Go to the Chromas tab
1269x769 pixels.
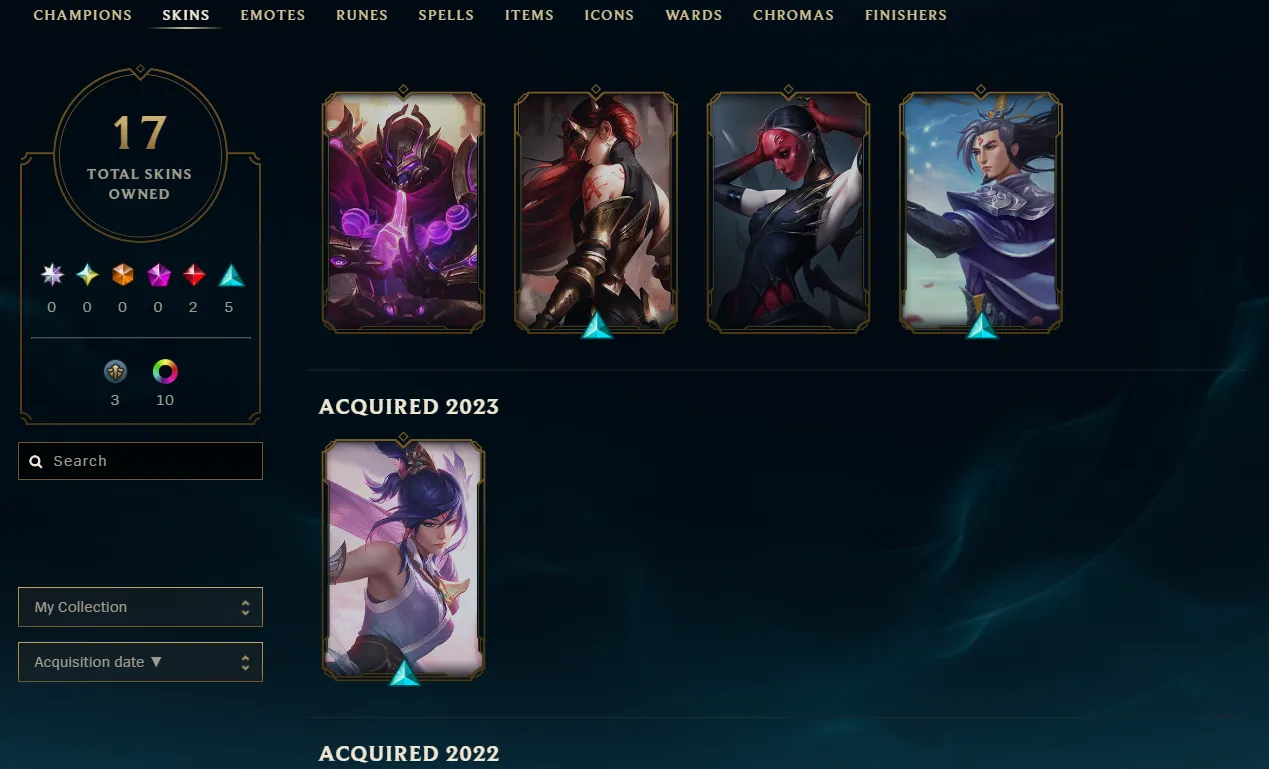pos(794,15)
